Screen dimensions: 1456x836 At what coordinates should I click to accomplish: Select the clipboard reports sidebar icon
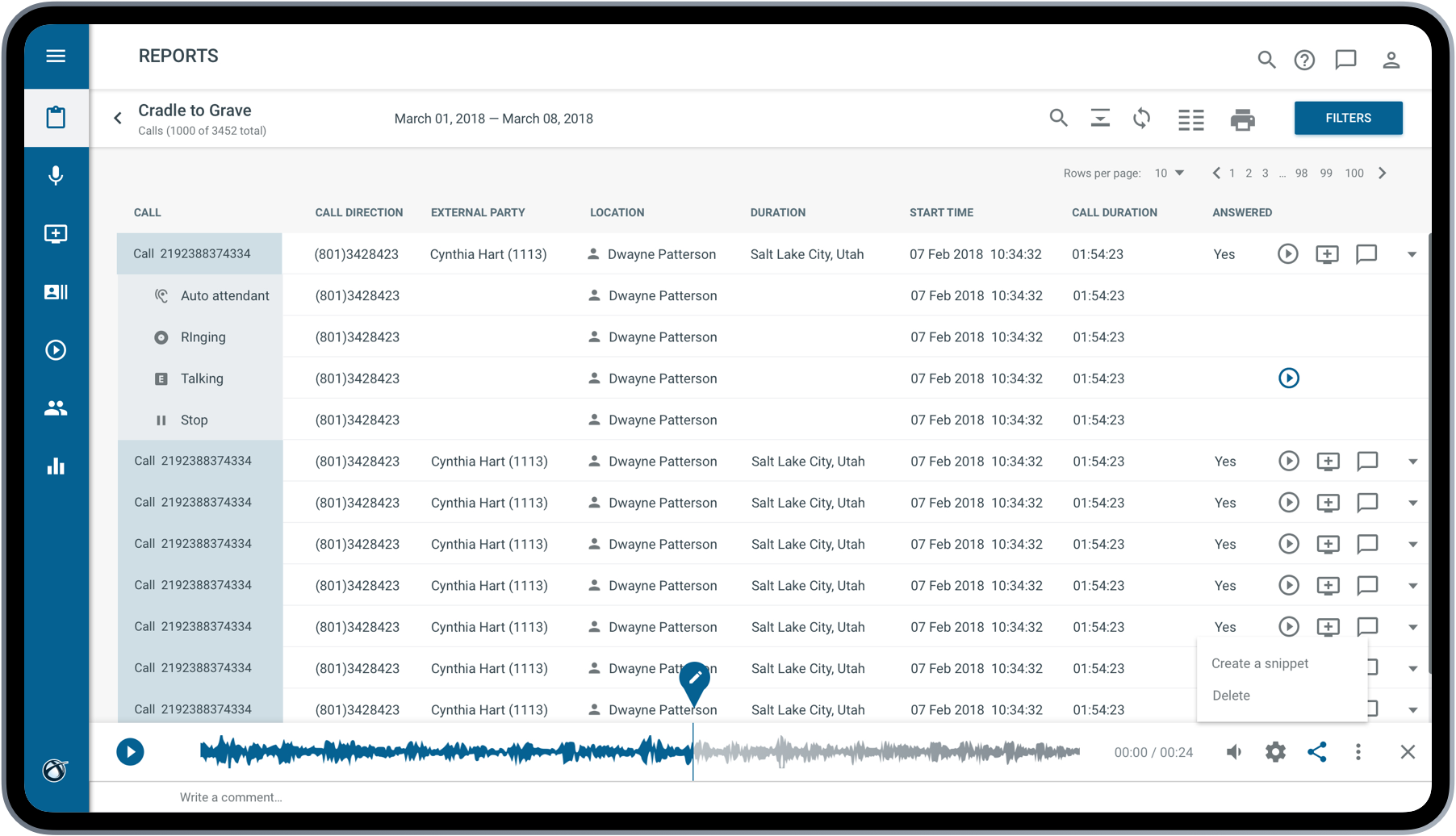[x=56, y=118]
